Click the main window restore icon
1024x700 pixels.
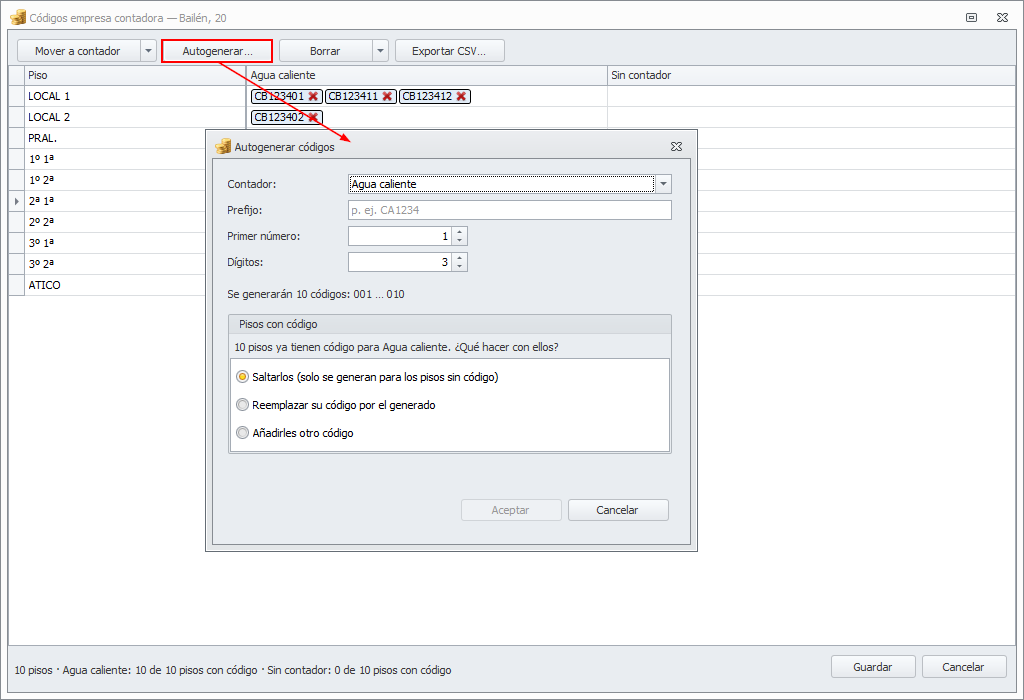(972, 18)
